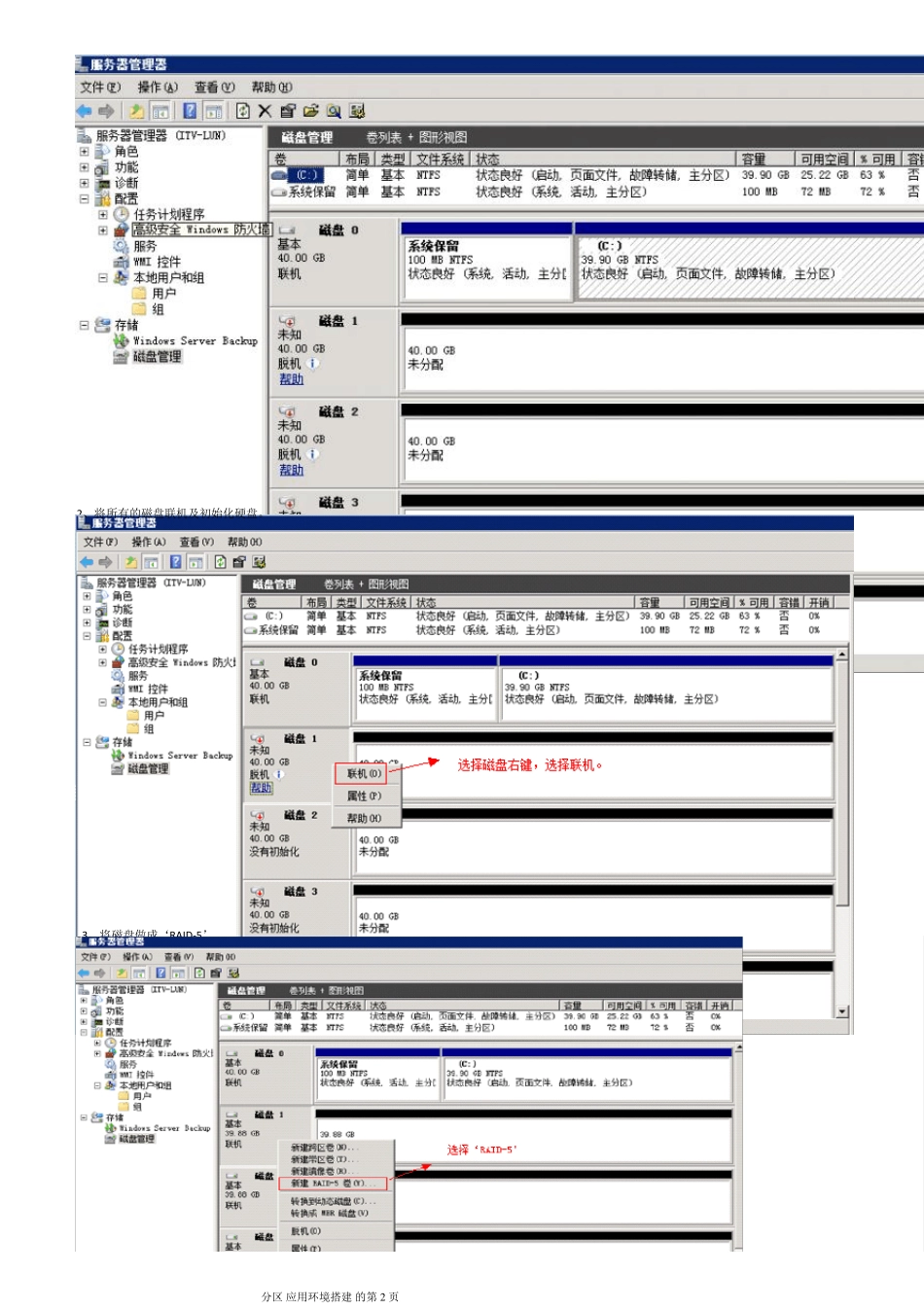Click the Delete X icon in top window toolbar
Screen dimensions: 924x1310
pyautogui.click(x=265, y=111)
